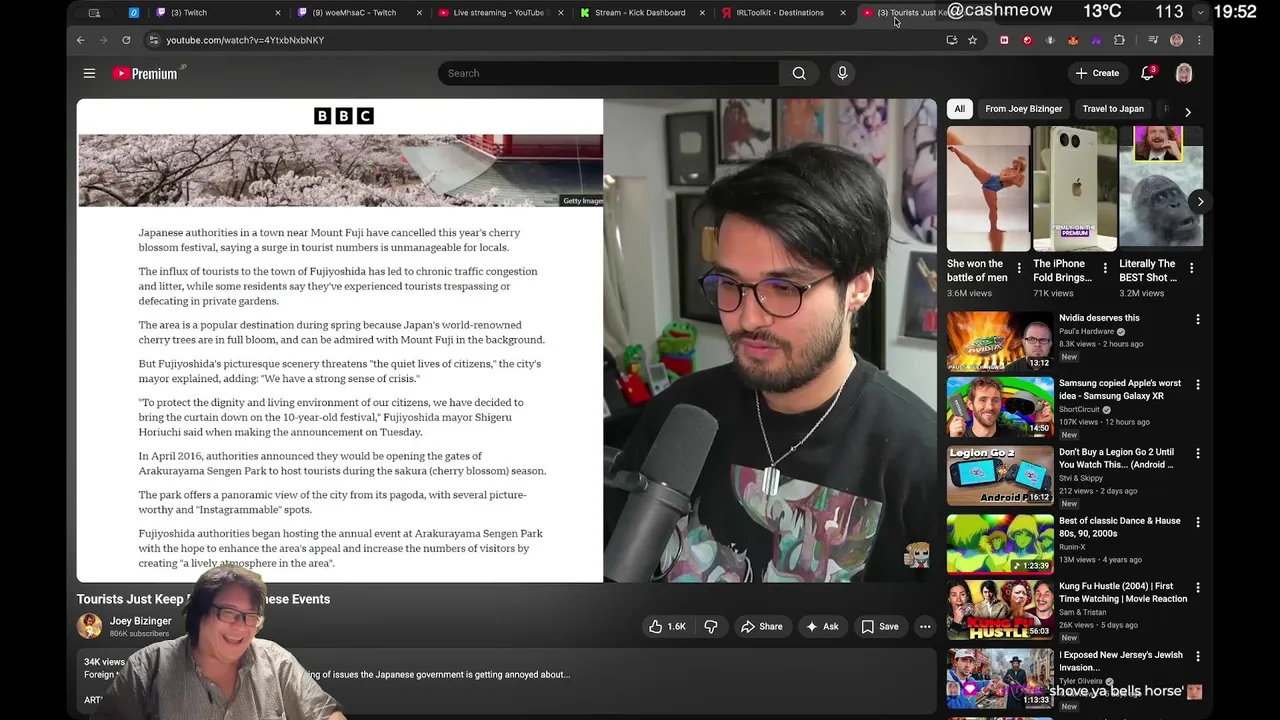Open Joey Bizinger channel name link
Screen dimensions: 1280x720
(x=140, y=621)
